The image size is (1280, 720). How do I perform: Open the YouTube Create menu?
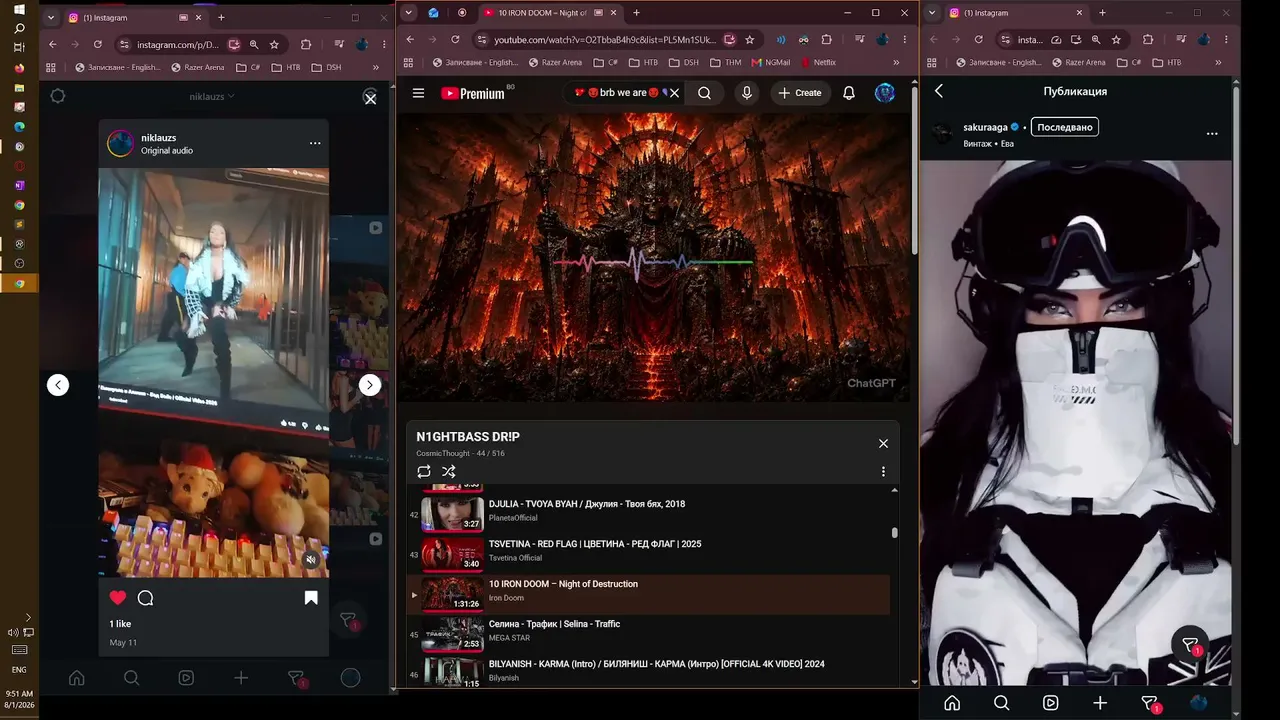click(x=800, y=93)
